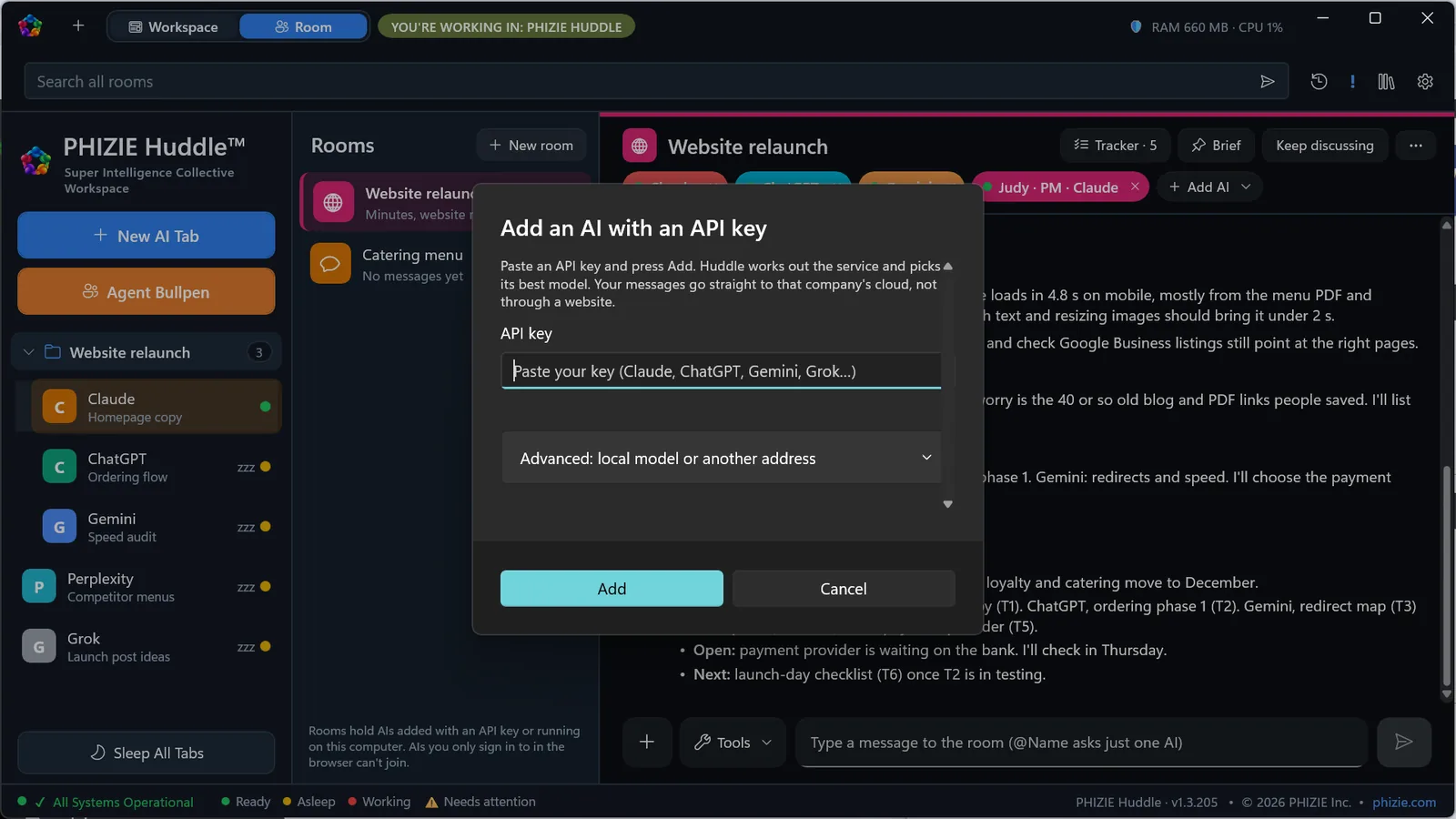Open the Tools dropdown
1456x819 pixels.
[x=733, y=742]
